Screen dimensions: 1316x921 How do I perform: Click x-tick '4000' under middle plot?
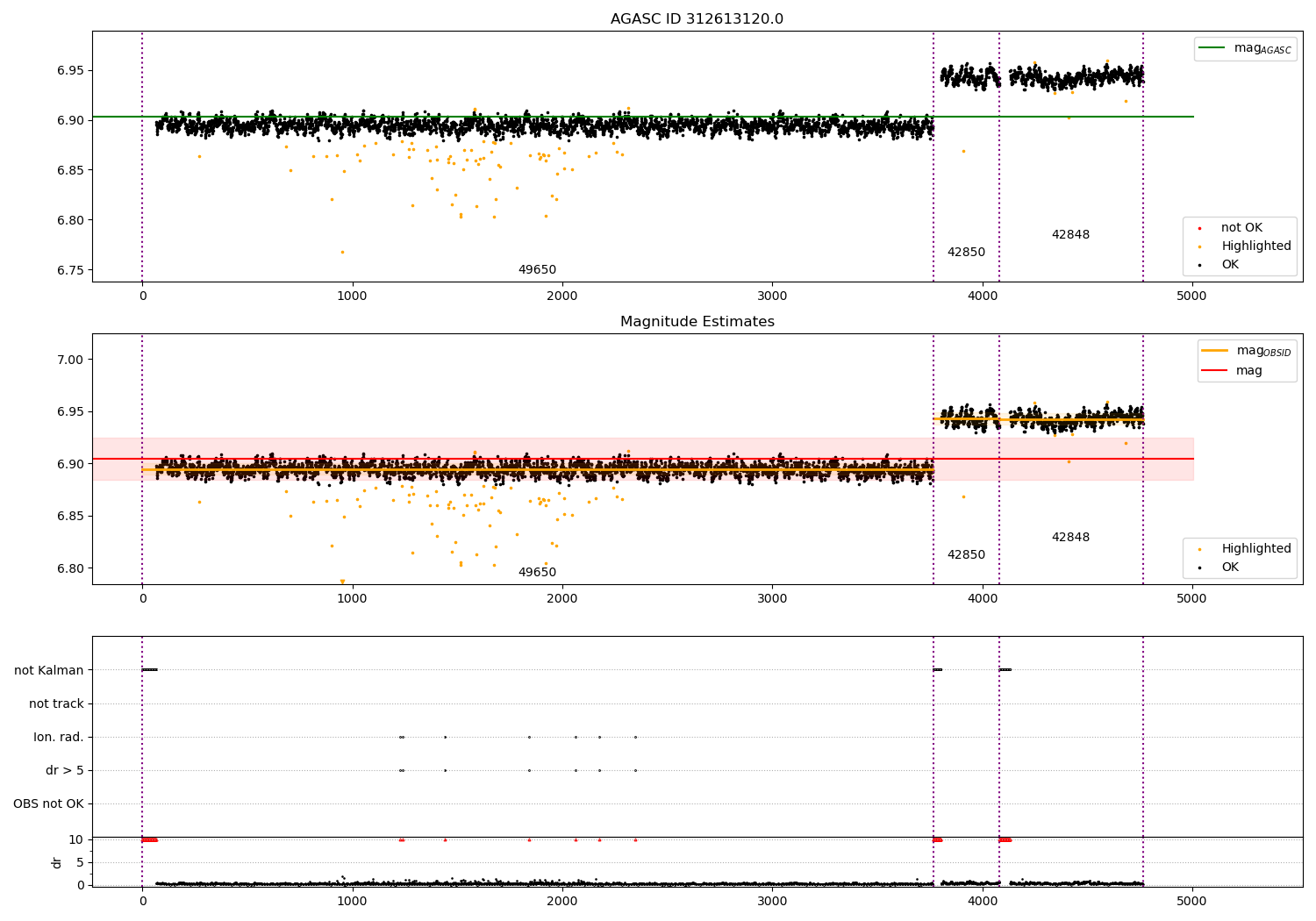[x=982, y=599]
